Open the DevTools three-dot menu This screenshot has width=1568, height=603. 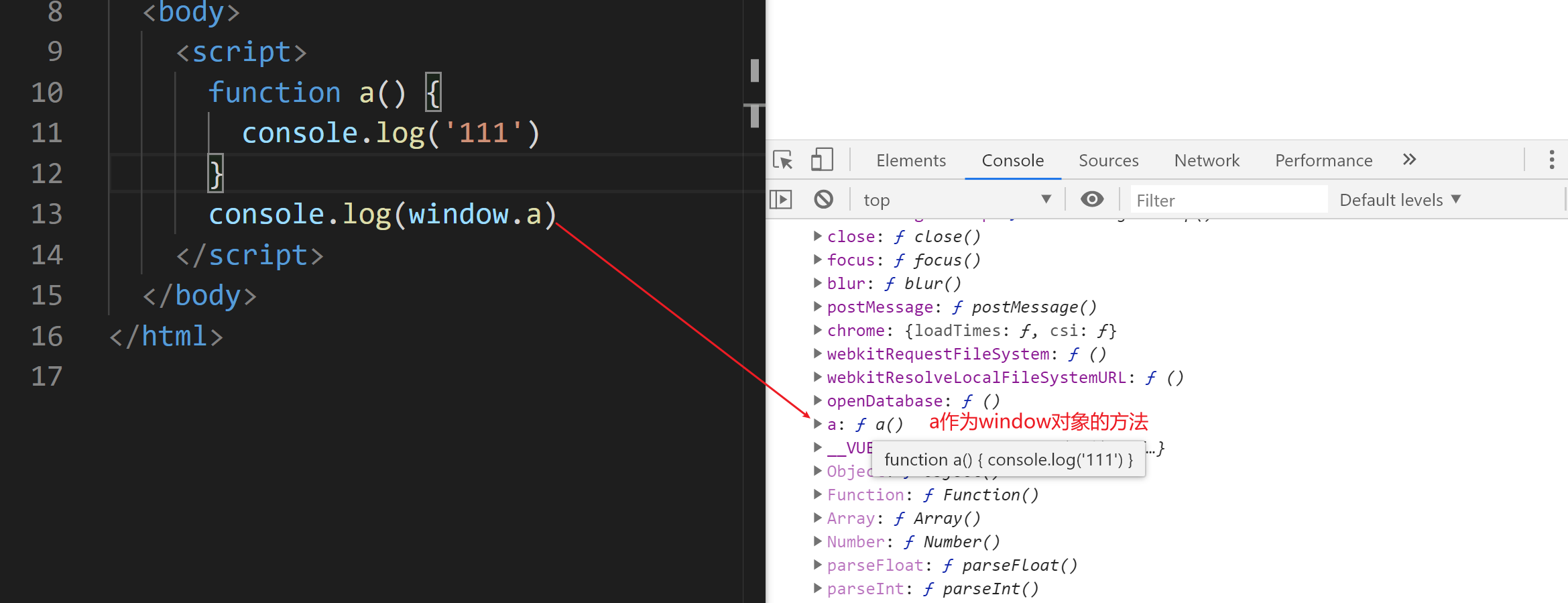click(1551, 160)
